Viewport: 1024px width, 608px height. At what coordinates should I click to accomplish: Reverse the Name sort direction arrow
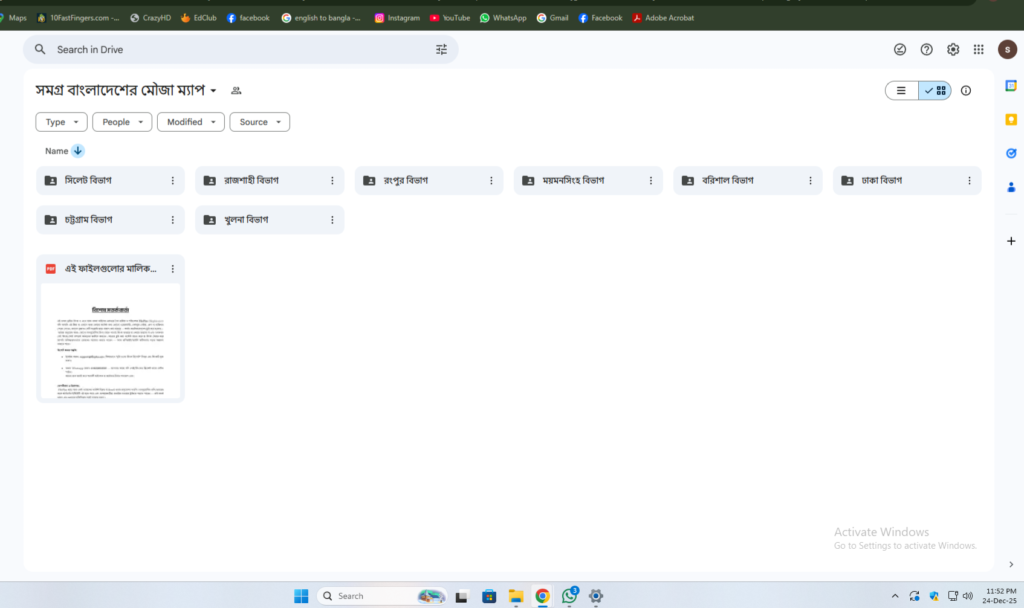[78, 151]
